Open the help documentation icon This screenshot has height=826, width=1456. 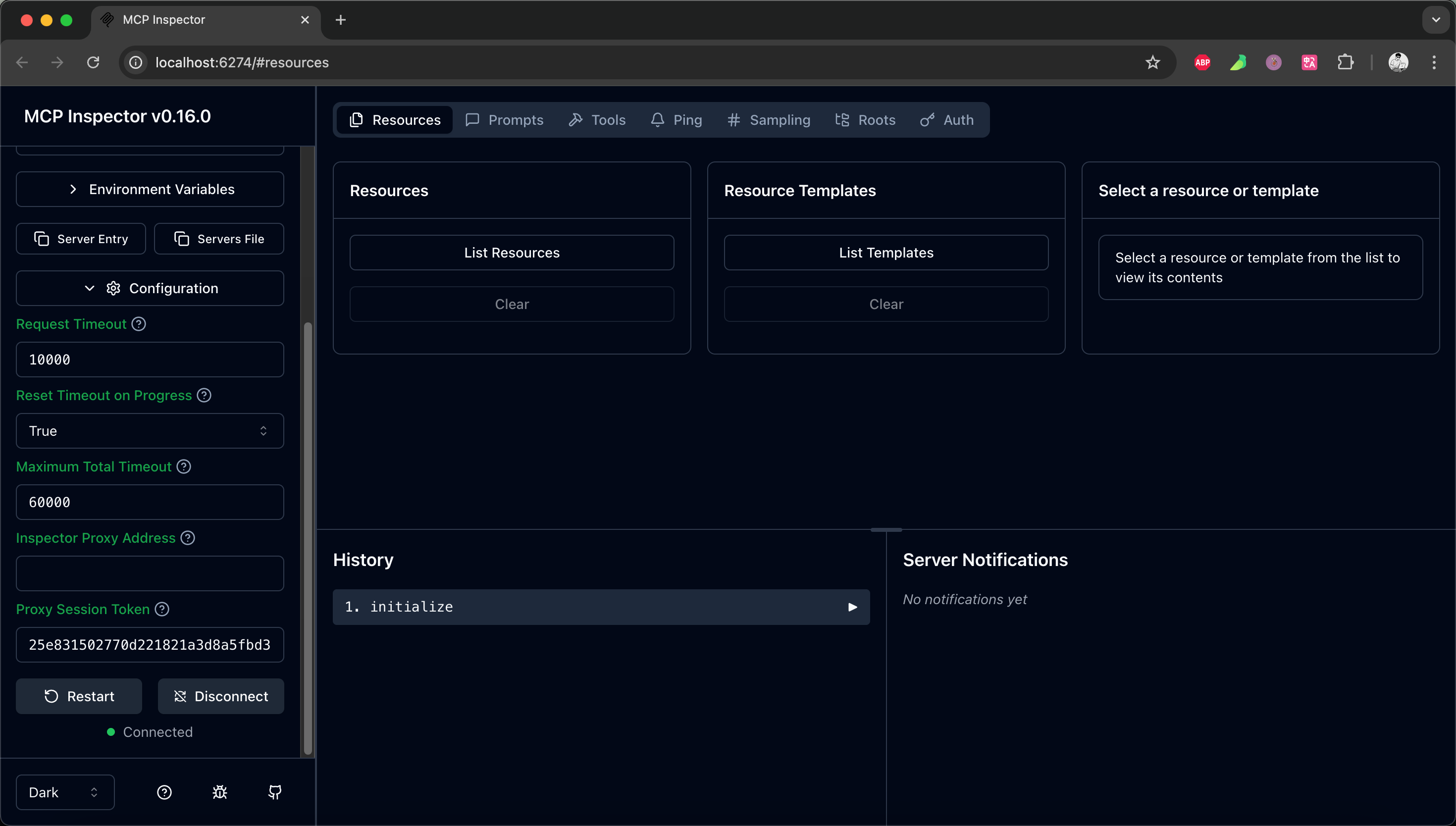tap(164, 792)
